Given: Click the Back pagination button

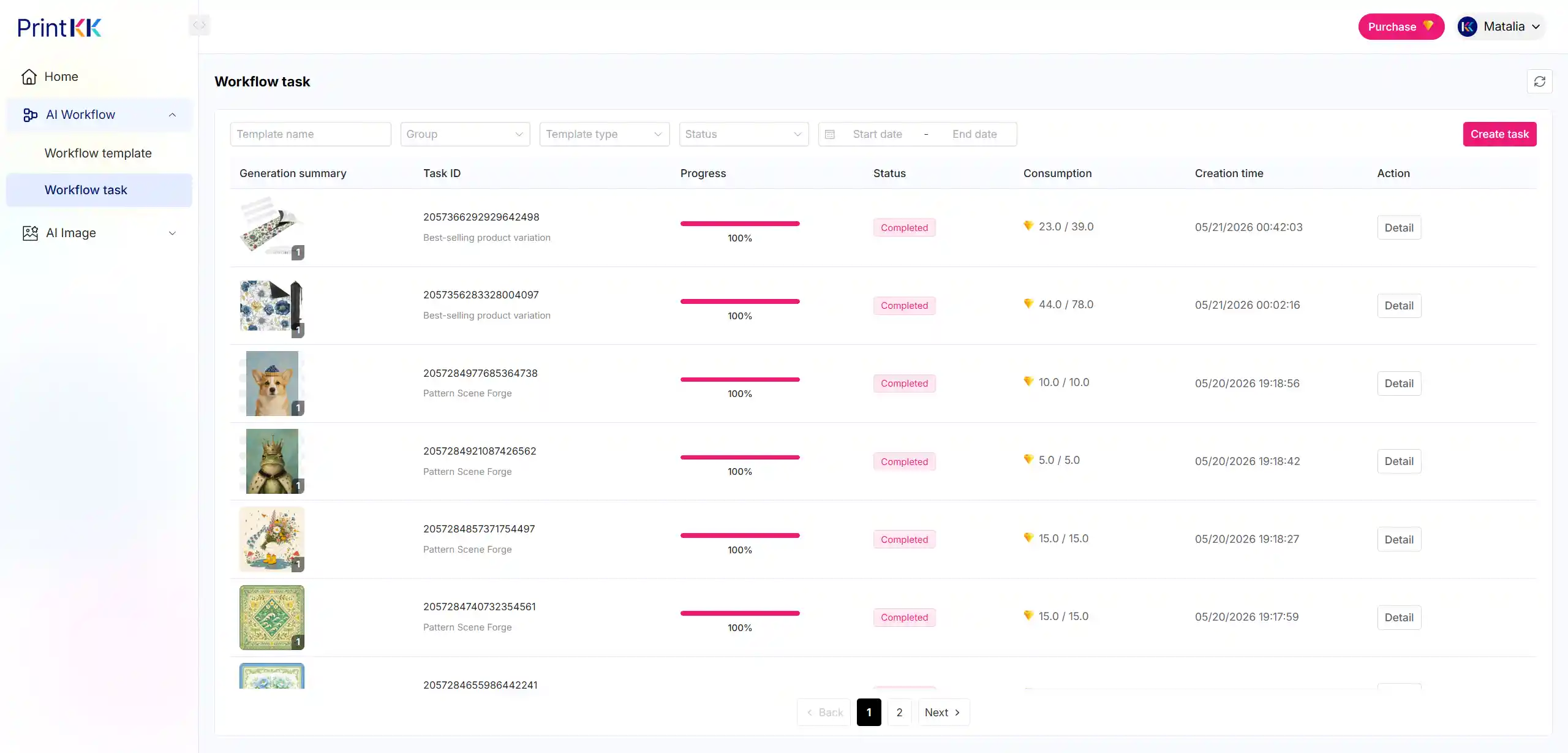Looking at the screenshot, I should [824, 712].
